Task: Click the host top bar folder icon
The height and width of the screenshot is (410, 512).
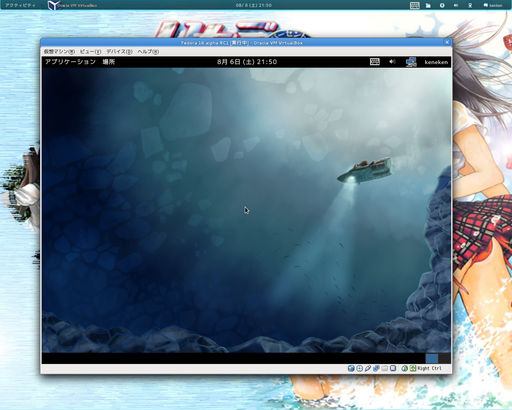Action: click(x=428, y=5)
